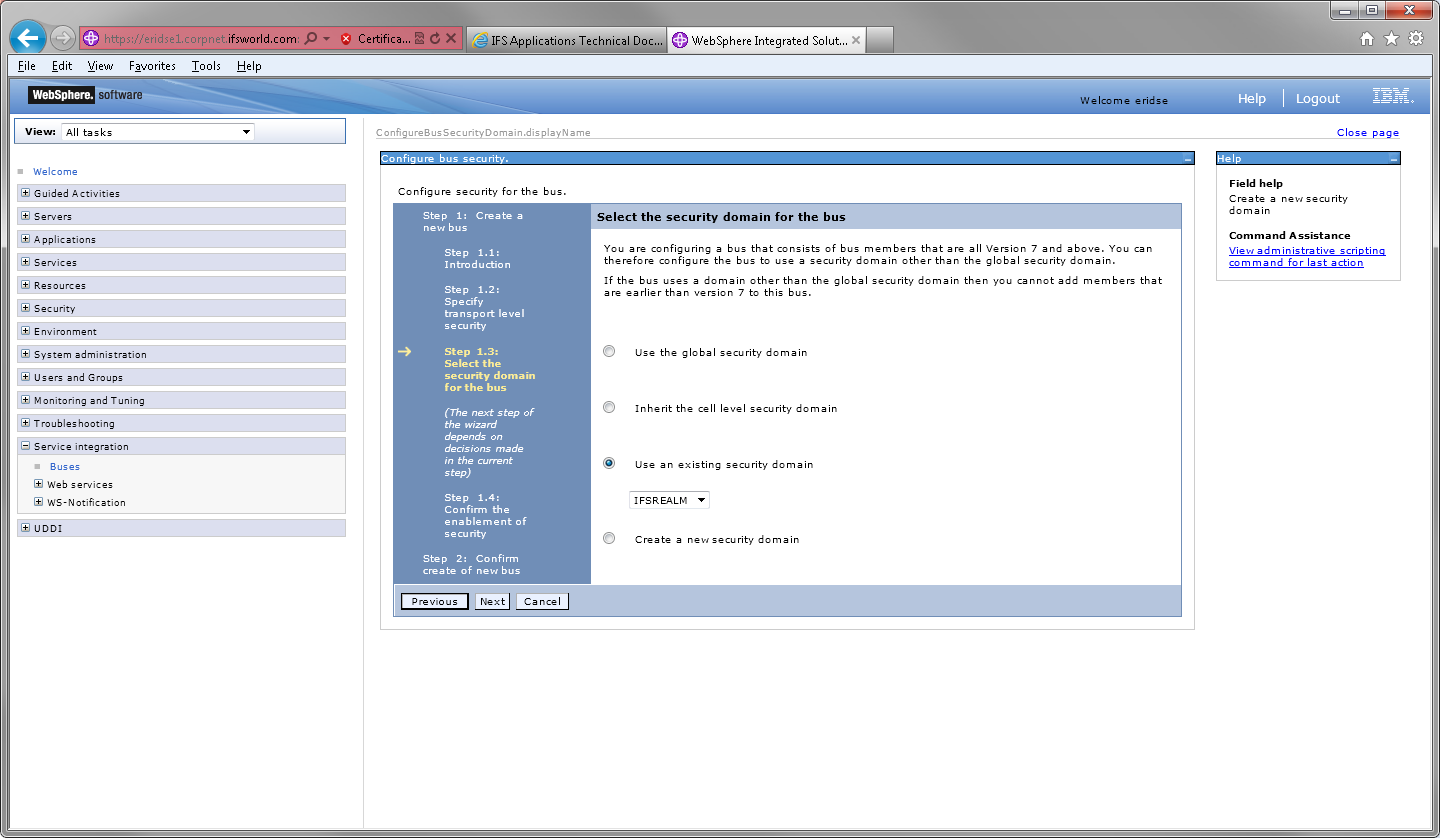This screenshot has height=838, width=1440.
Task: Expand the UDDI node
Action: [x=26, y=528]
